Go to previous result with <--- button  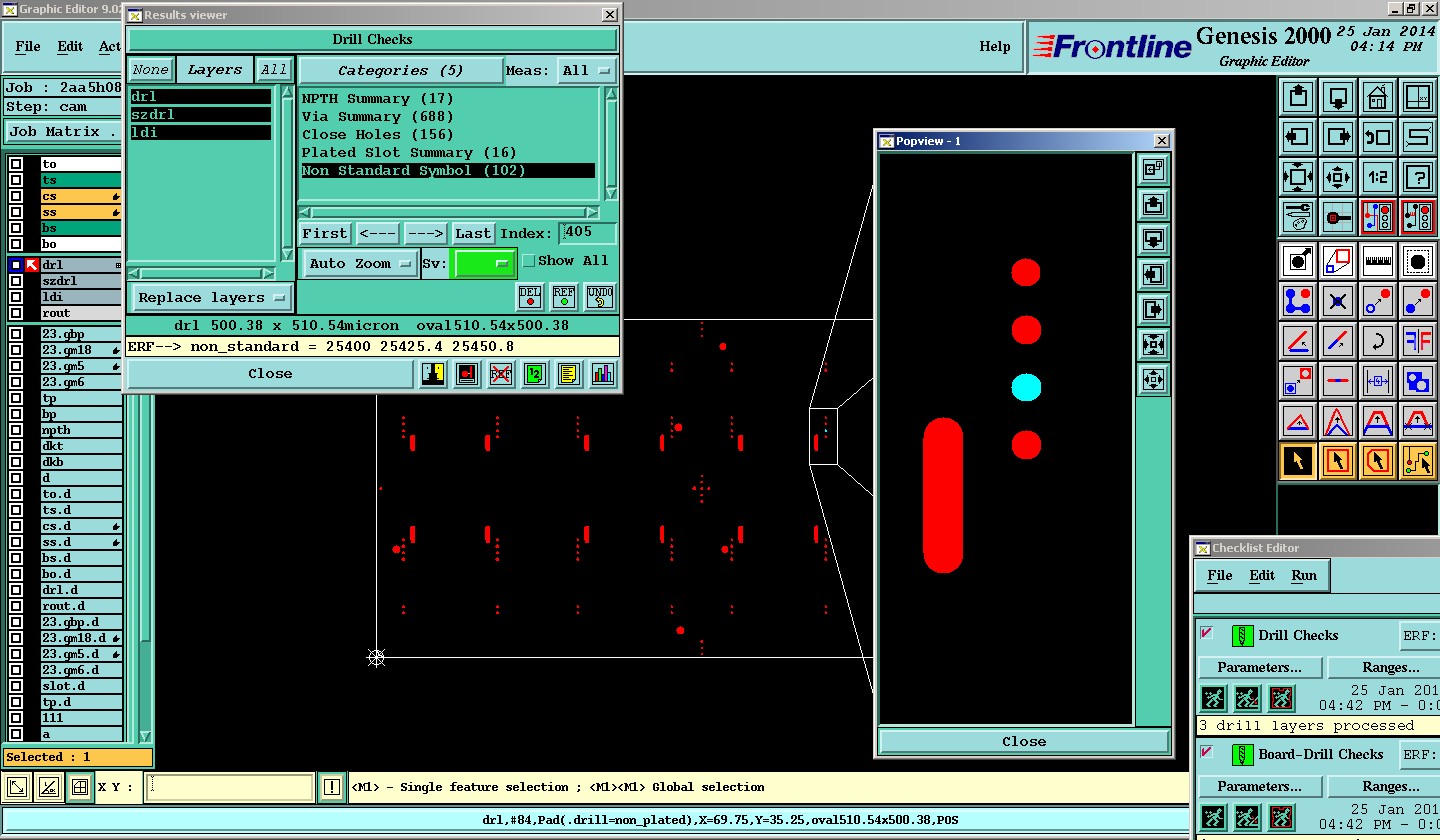378,233
